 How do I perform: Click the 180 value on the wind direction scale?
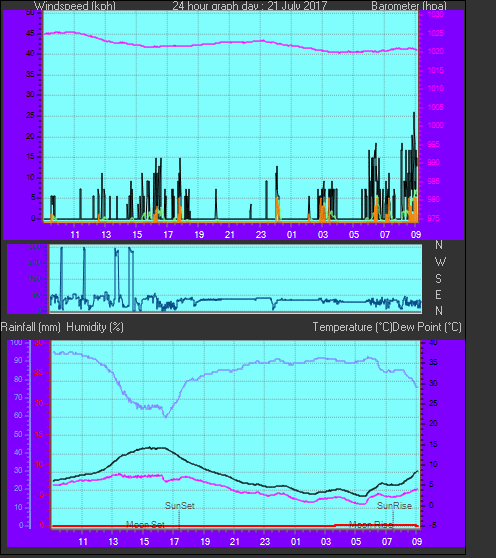[35, 279]
